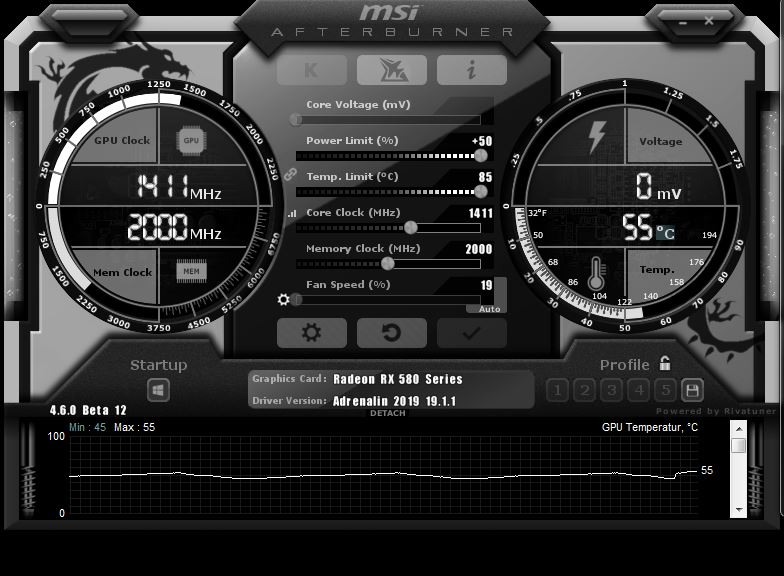The width and height of the screenshot is (784, 576).
Task: Click the Temp. Limit value 85
Action: (x=485, y=178)
